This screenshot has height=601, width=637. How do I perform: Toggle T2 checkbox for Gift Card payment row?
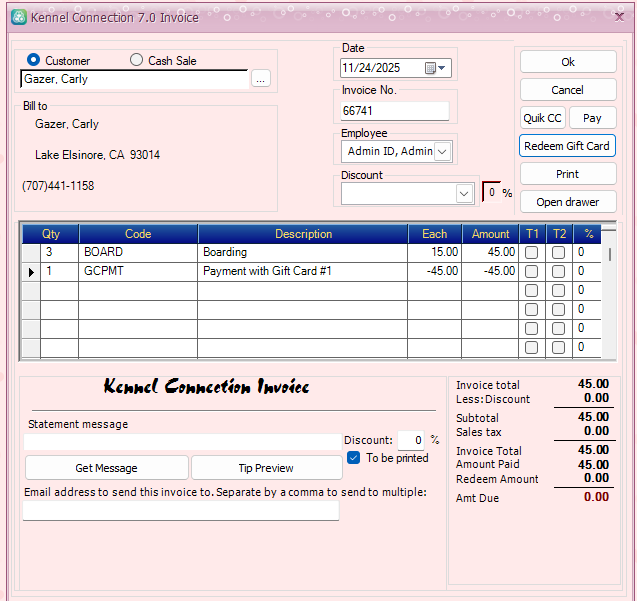[558, 271]
